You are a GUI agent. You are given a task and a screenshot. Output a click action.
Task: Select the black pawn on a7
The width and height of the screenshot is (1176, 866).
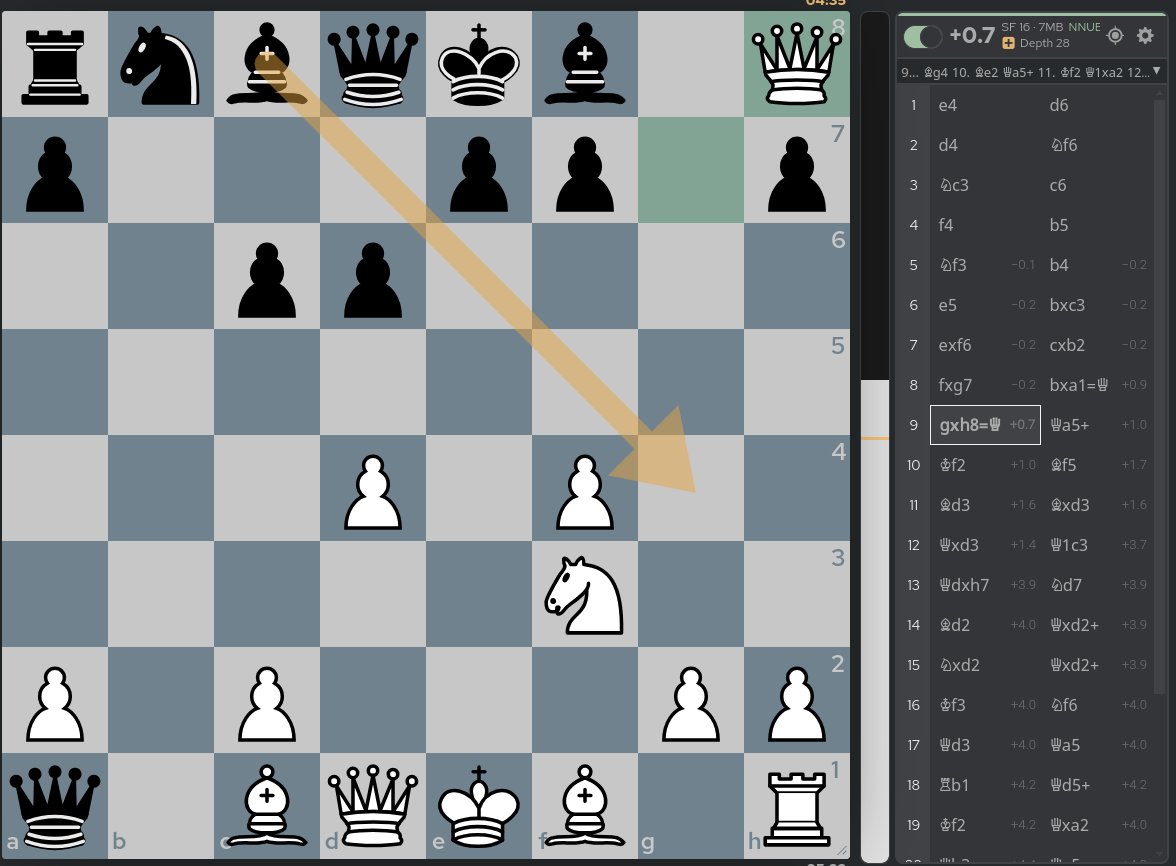point(55,174)
